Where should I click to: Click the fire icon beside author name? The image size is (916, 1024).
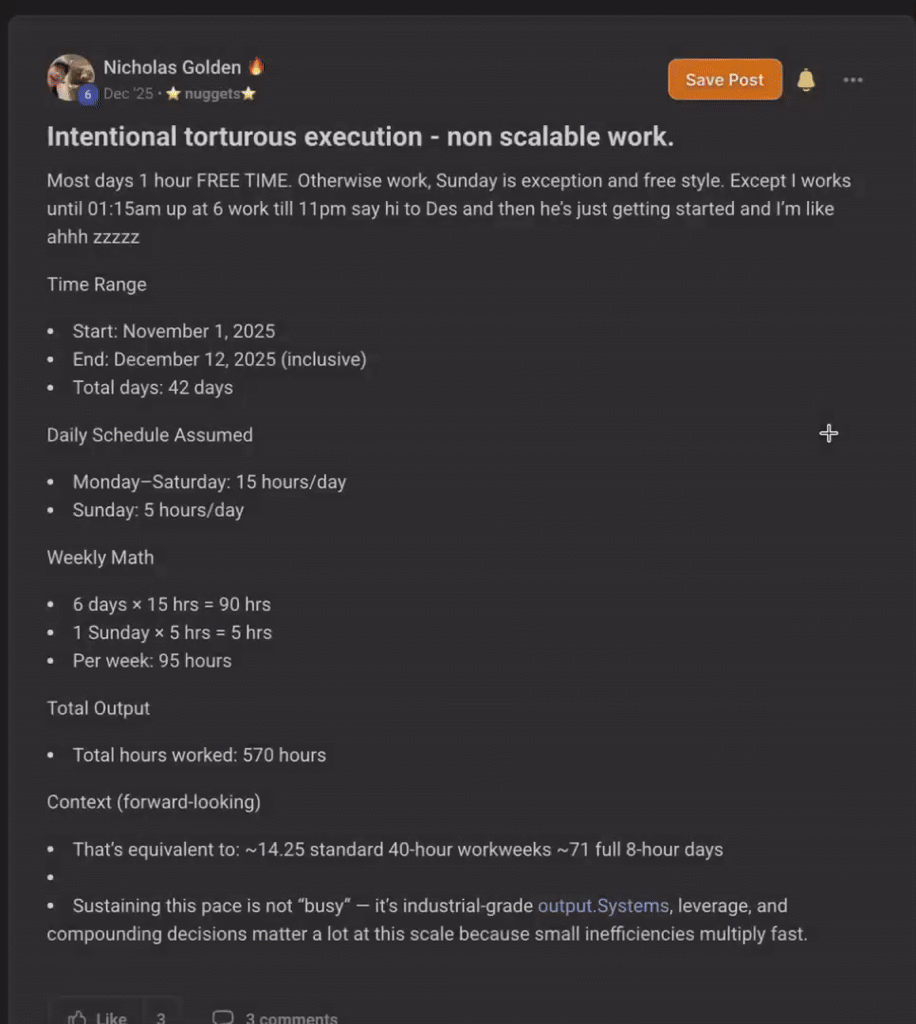tap(256, 67)
